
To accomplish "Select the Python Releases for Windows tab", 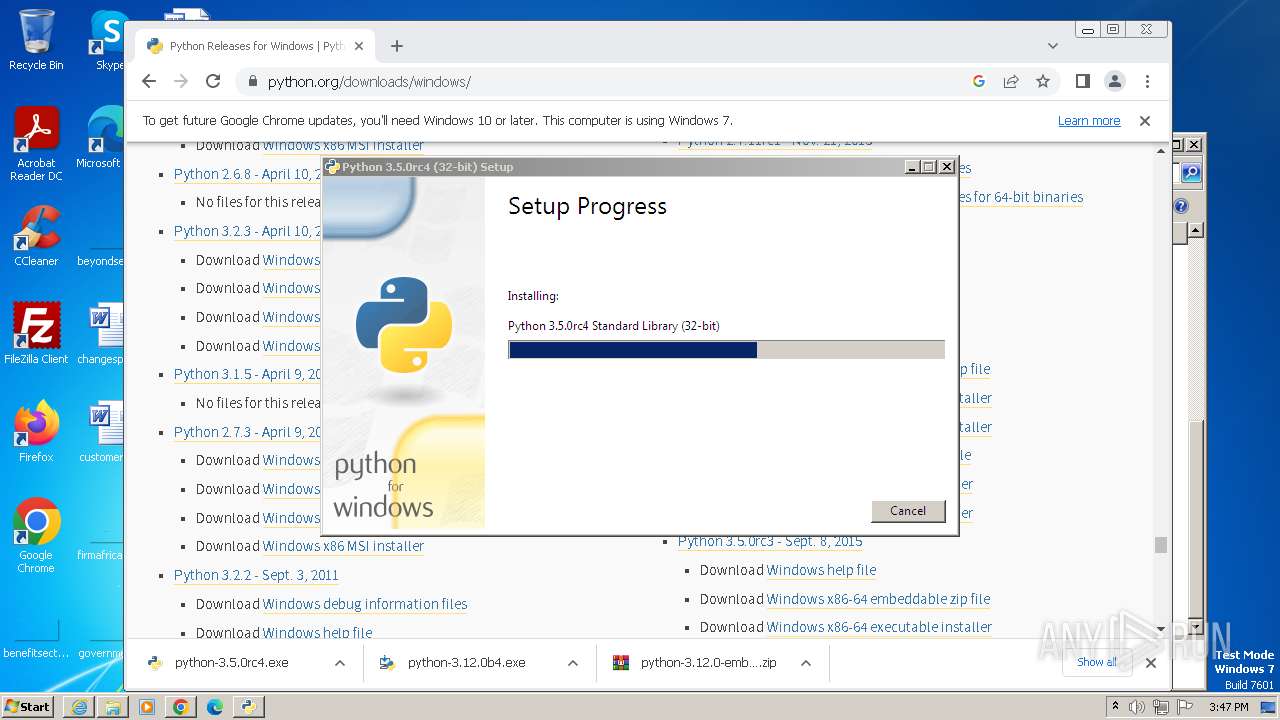I will click(257, 46).
